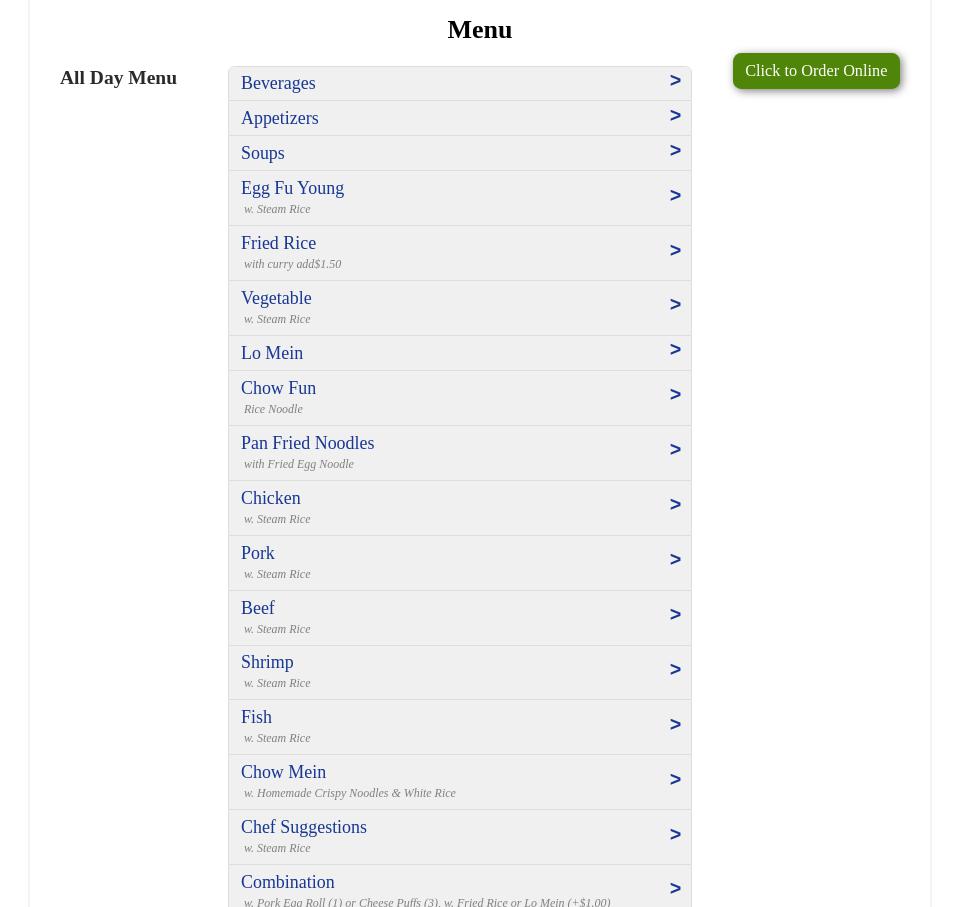Image resolution: width=960 pixels, height=907 pixels.
Task: Click the All Day Menu heading
Action: tap(118, 77)
